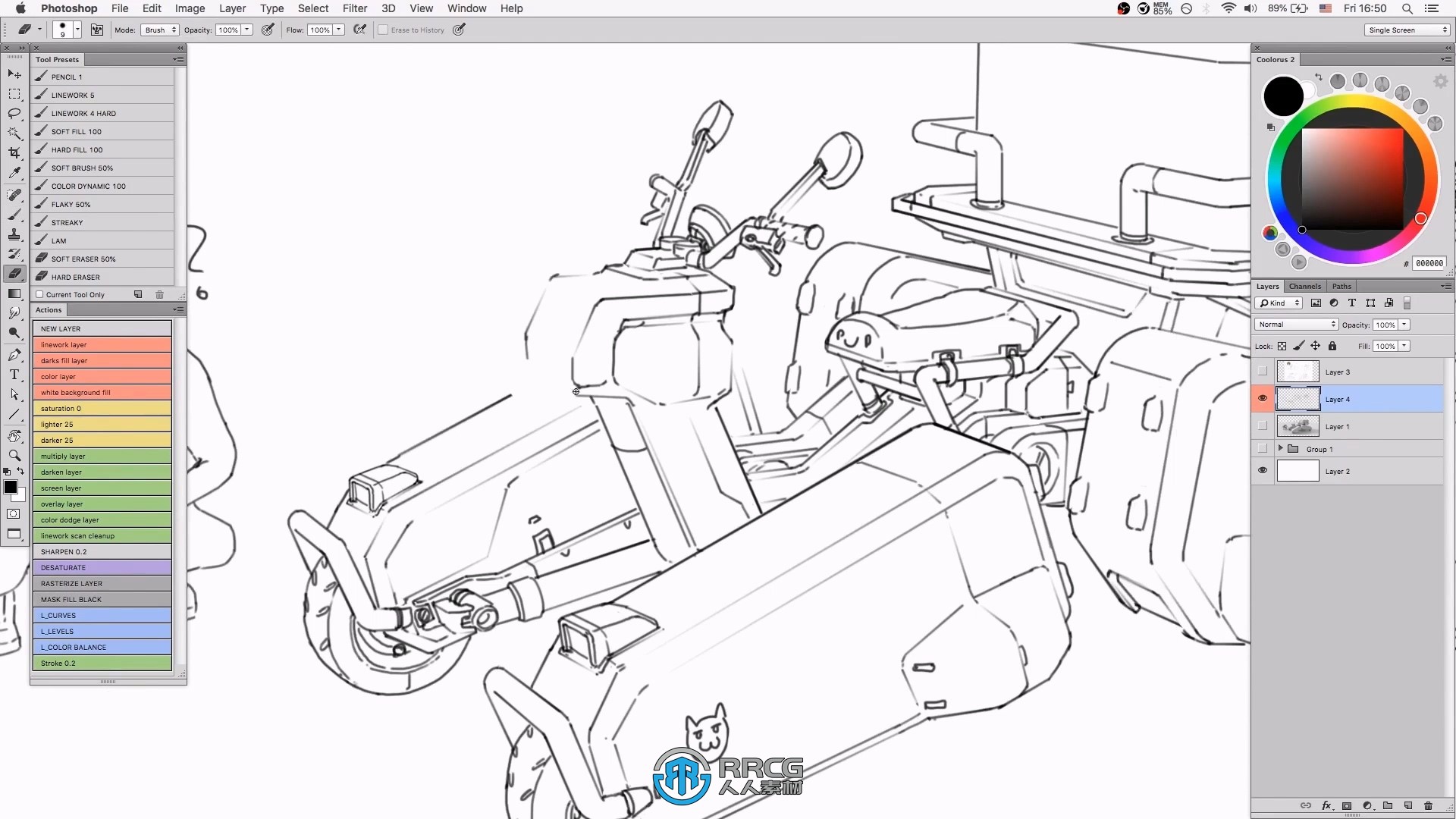Run the multiply layer action

point(102,456)
